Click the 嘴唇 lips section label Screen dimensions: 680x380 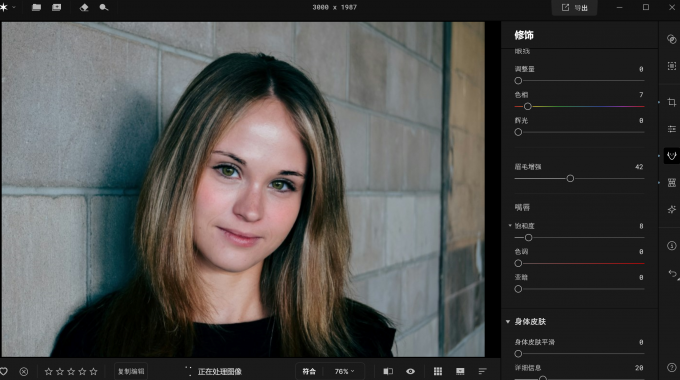tap(522, 207)
